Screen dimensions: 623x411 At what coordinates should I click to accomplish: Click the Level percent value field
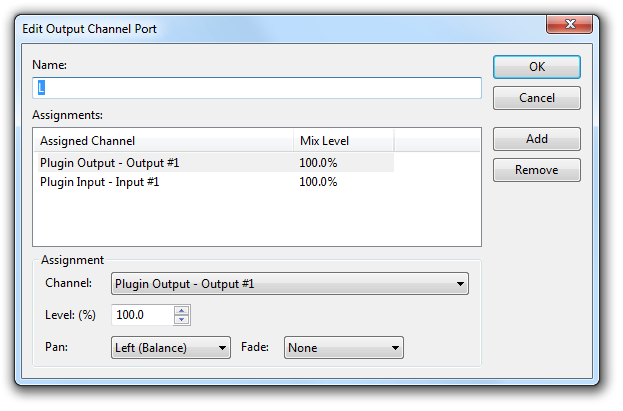(x=143, y=315)
